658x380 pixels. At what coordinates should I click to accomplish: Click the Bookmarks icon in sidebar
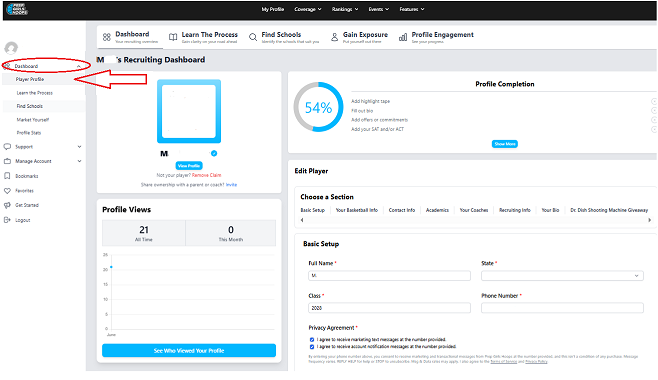(7, 176)
